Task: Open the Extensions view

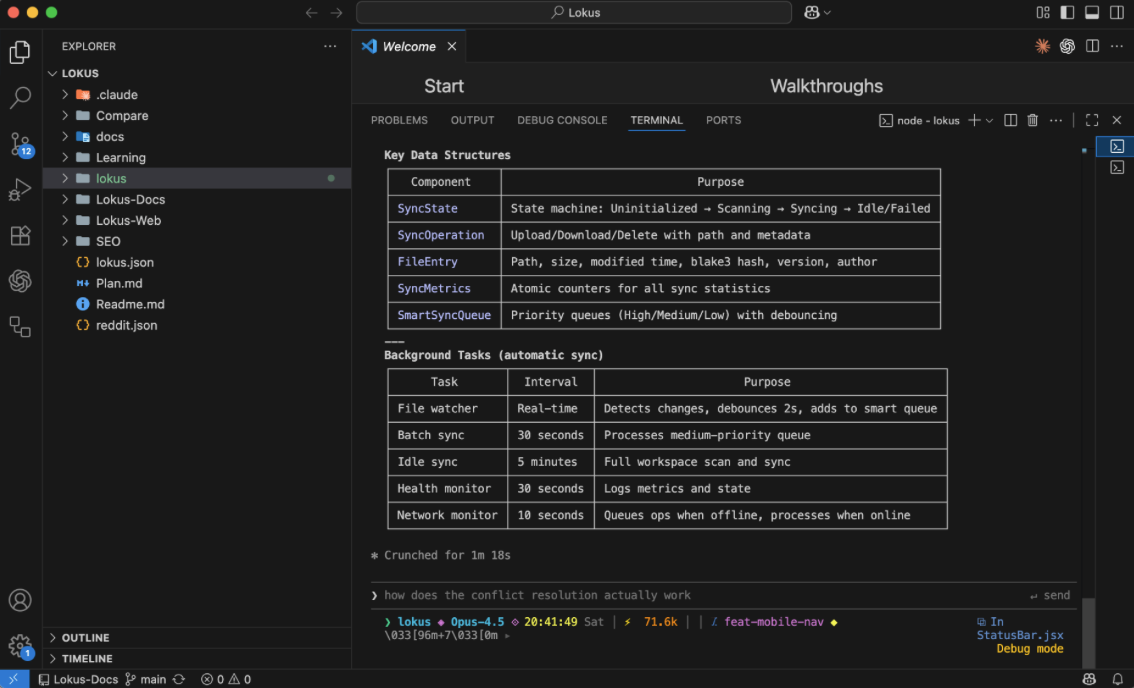Action: tap(20, 236)
